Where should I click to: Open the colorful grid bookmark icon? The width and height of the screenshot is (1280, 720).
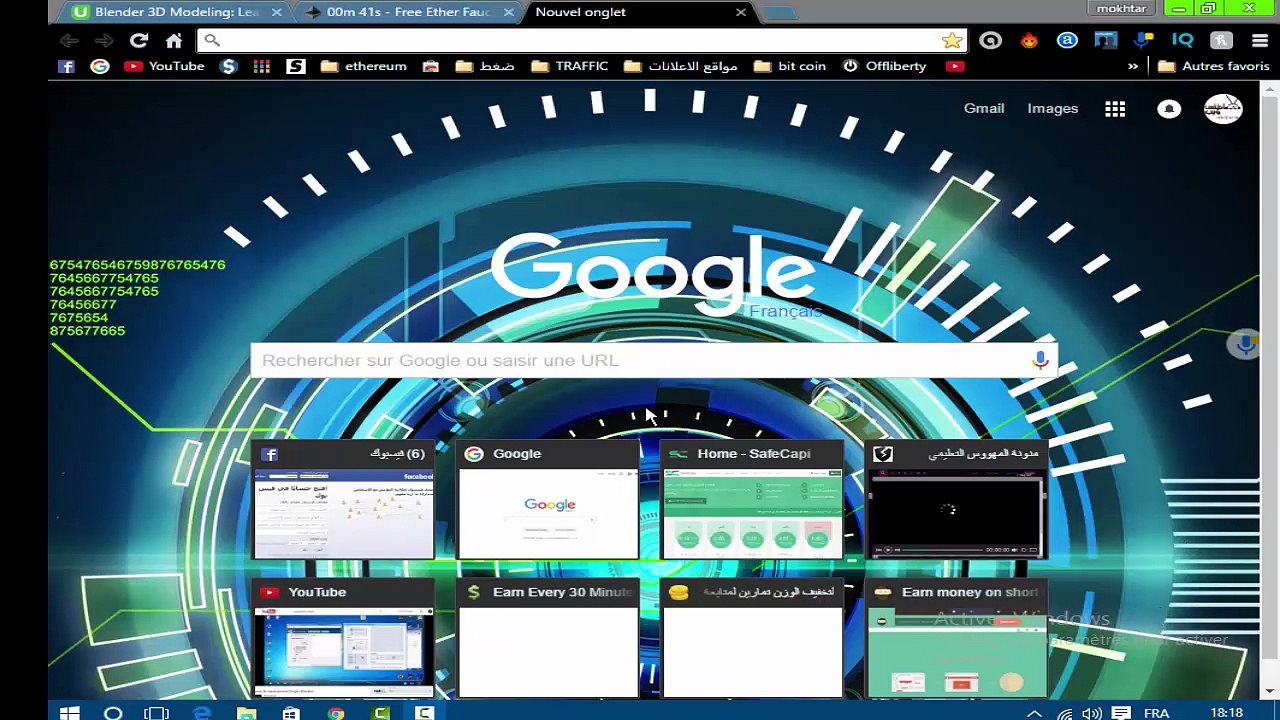tap(262, 66)
